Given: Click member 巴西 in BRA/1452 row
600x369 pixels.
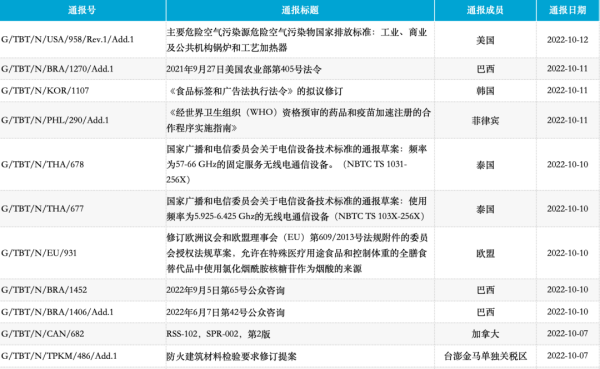Looking at the screenshot, I should 485,290.
